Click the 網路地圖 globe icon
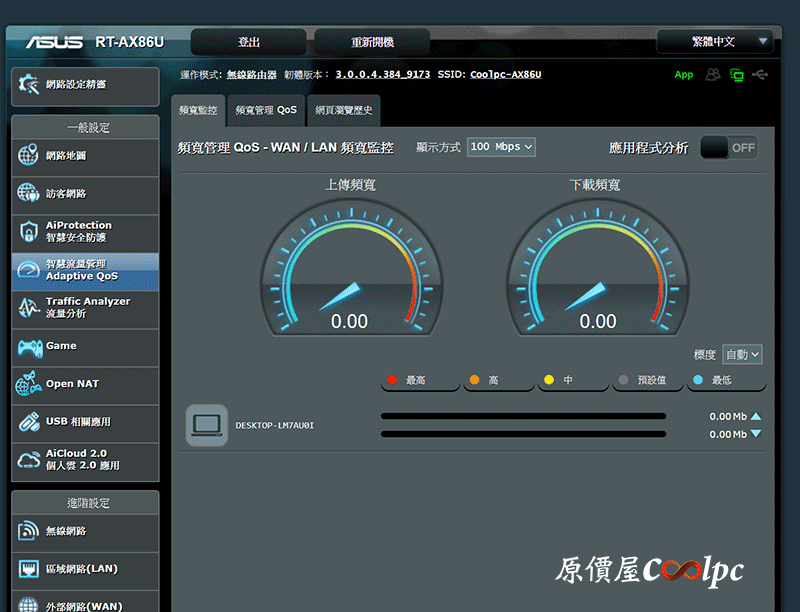Screen dimensions: 800x612 click(x=28, y=155)
